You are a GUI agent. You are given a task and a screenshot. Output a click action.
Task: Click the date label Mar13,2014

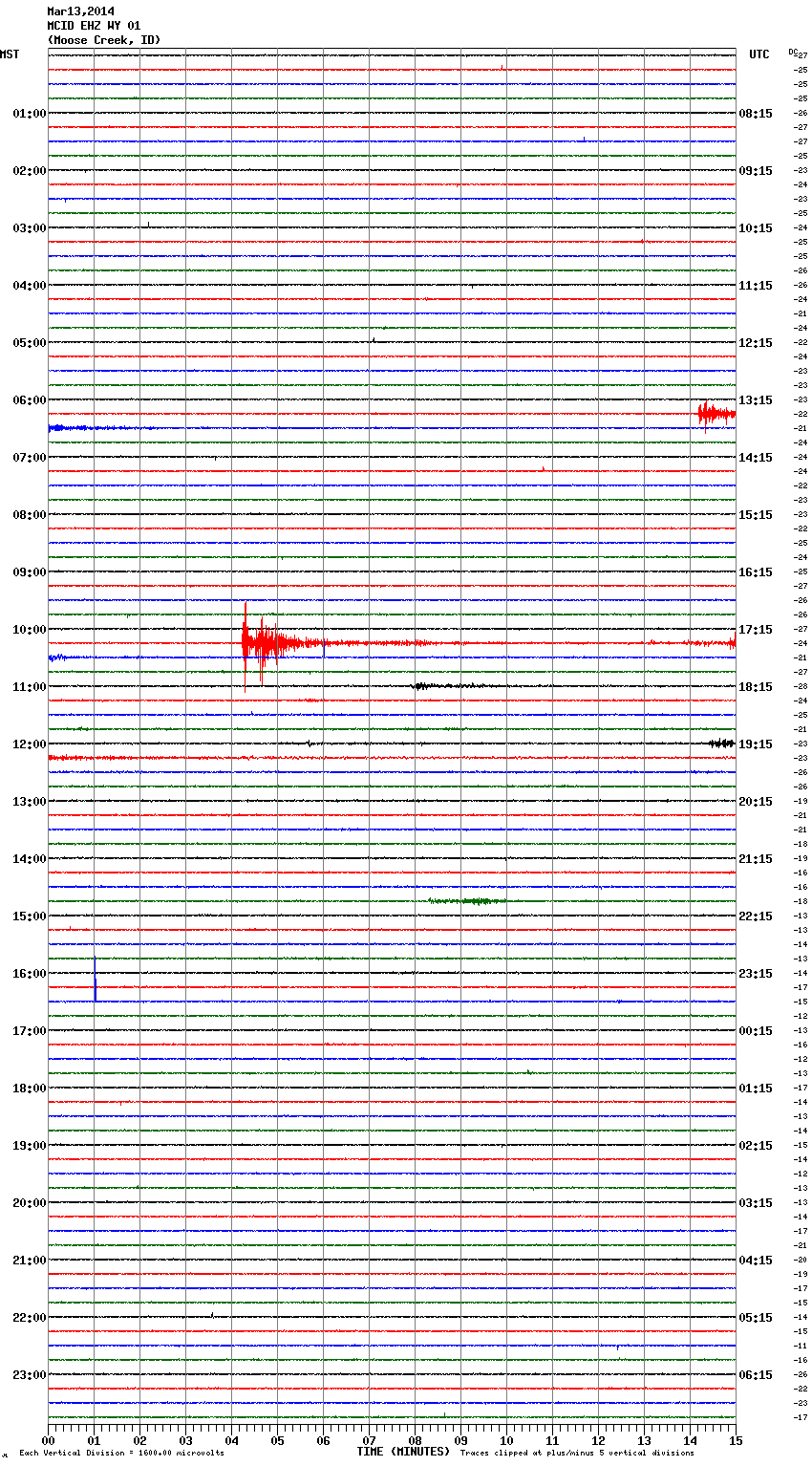point(80,11)
